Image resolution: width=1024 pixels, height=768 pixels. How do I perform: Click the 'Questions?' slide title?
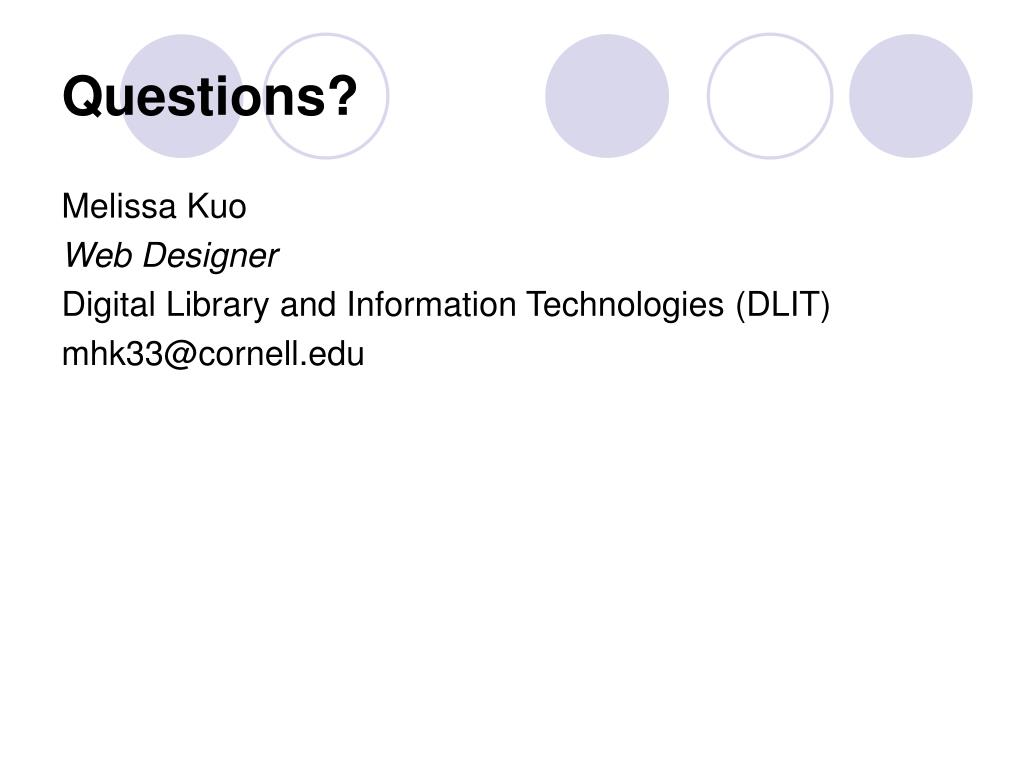tap(210, 97)
